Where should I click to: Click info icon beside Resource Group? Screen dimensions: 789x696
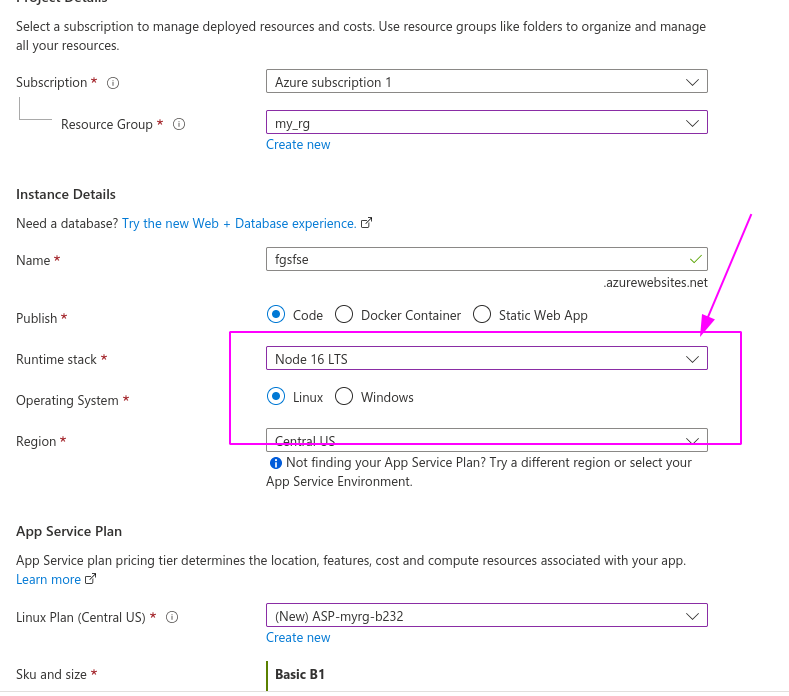(x=179, y=125)
